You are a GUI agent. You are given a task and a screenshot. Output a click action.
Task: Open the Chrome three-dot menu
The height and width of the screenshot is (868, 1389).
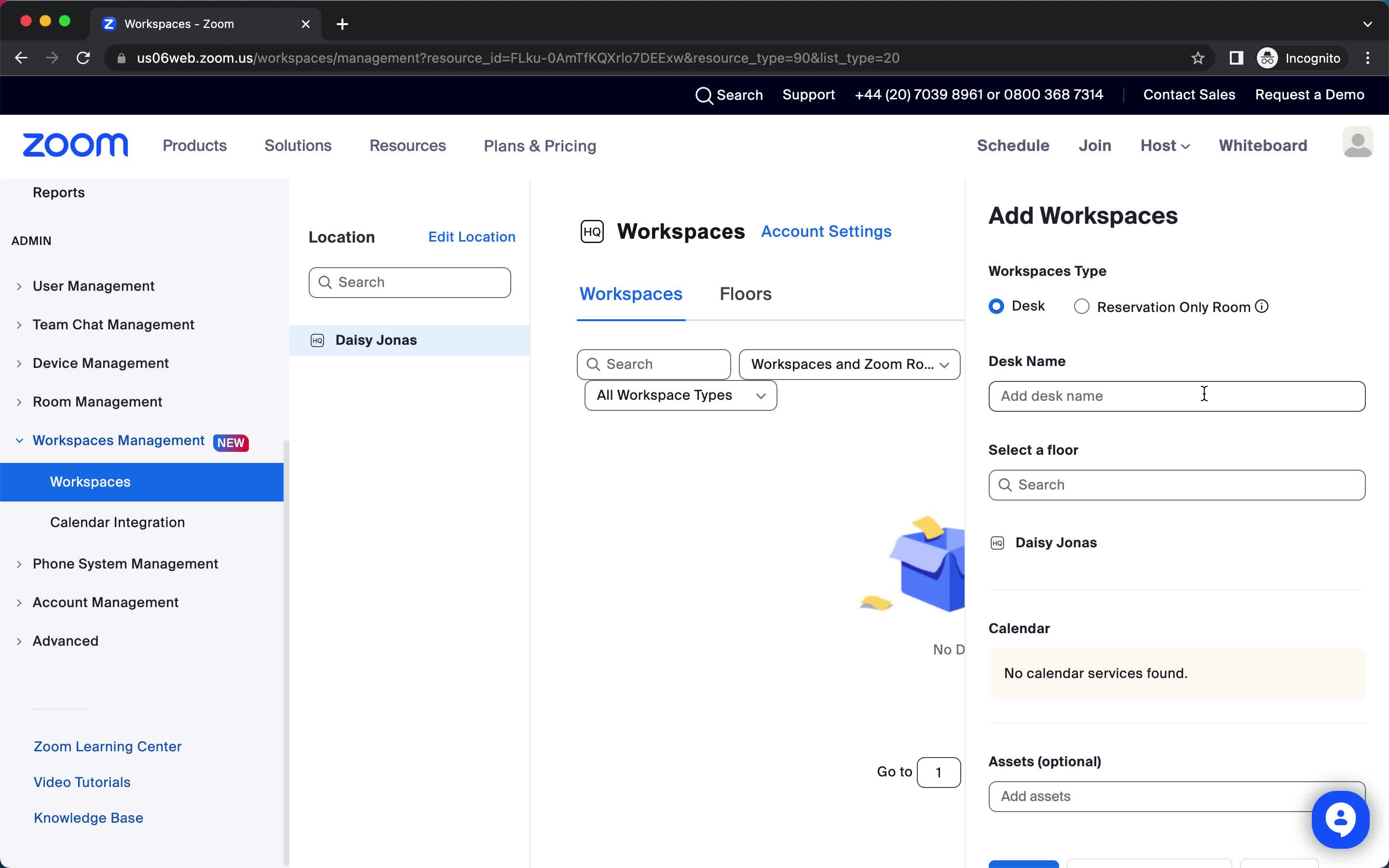(x=1368, y=58)
